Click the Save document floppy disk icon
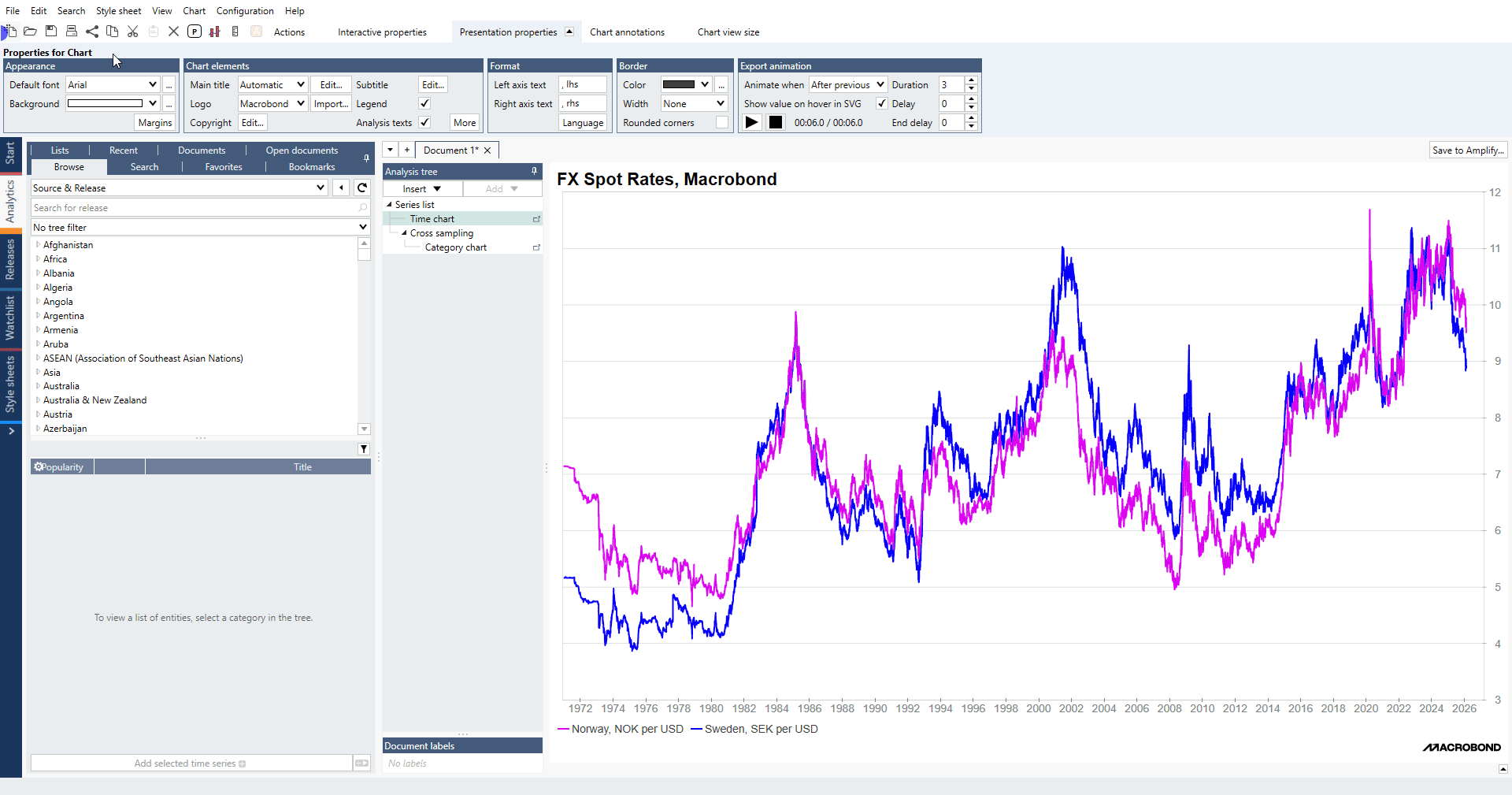The image size is (1512, 795). (51, 32)
